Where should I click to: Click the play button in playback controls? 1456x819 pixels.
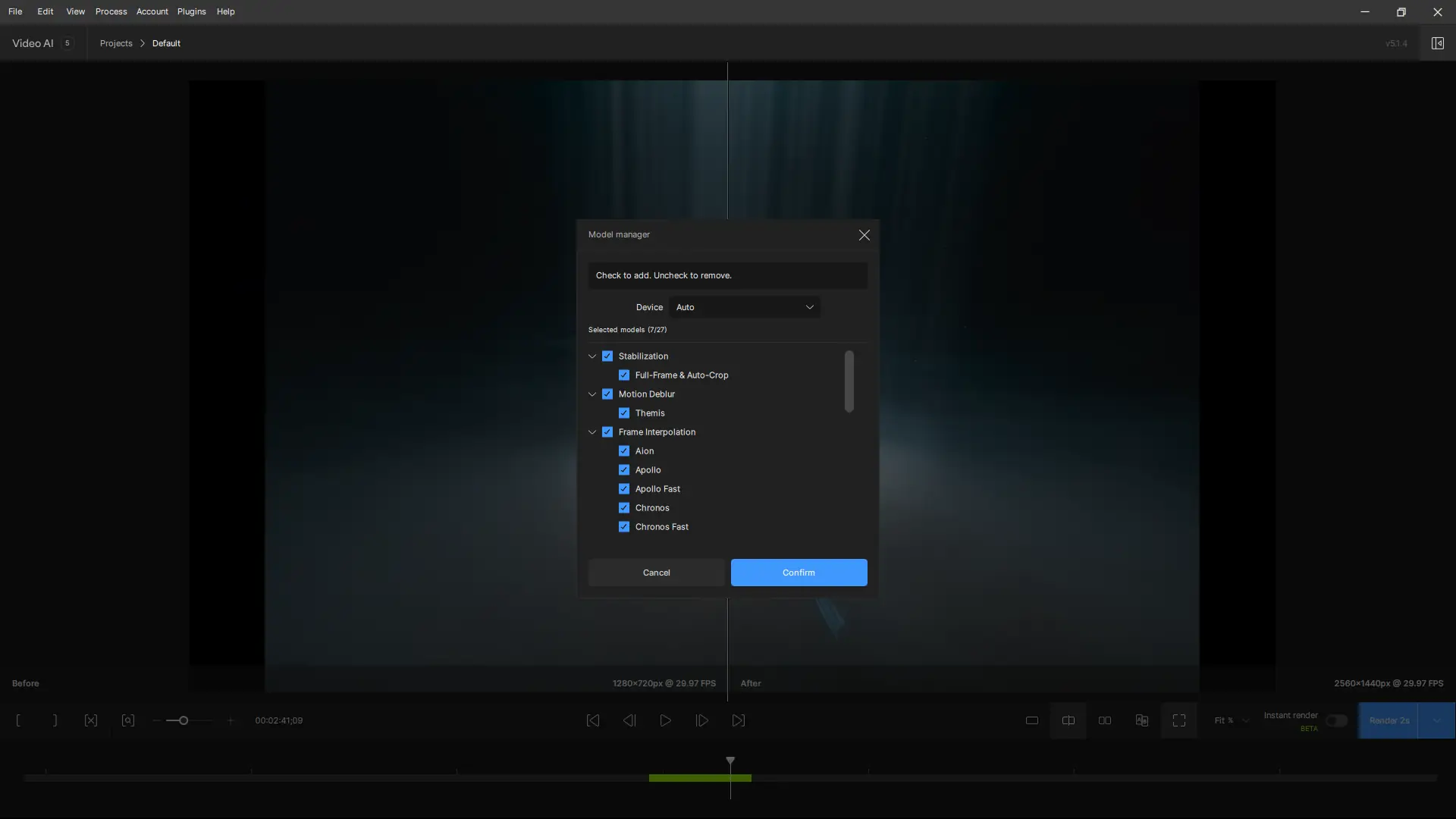tap(665, 720)
